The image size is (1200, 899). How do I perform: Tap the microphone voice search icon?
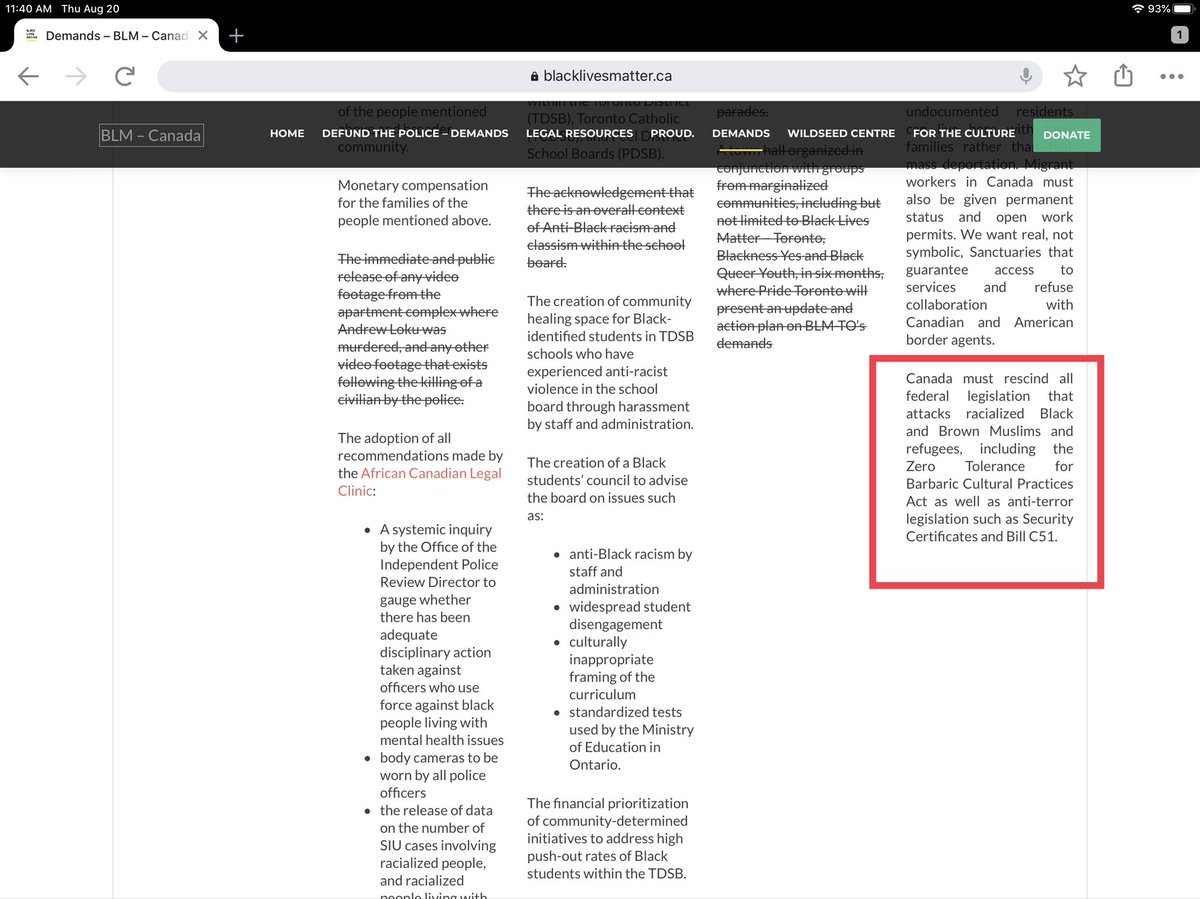tap(1026, 76)
